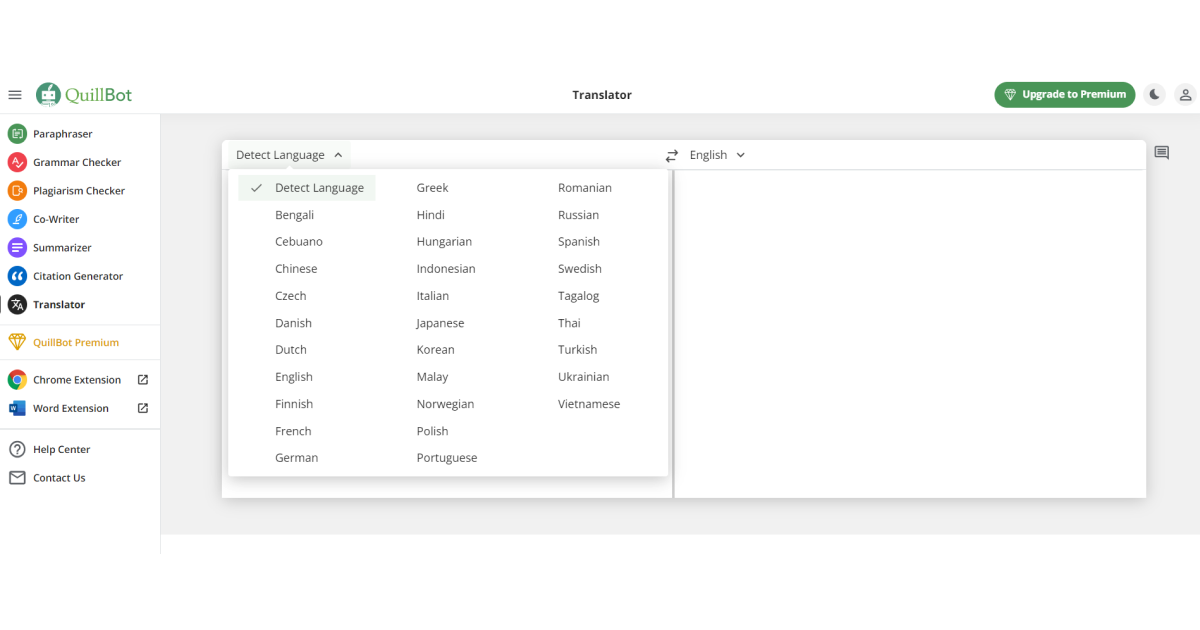The height and width of the screenshot is (630, 1200).
Task: Select Finnish from the list
Action: point(294,404)
